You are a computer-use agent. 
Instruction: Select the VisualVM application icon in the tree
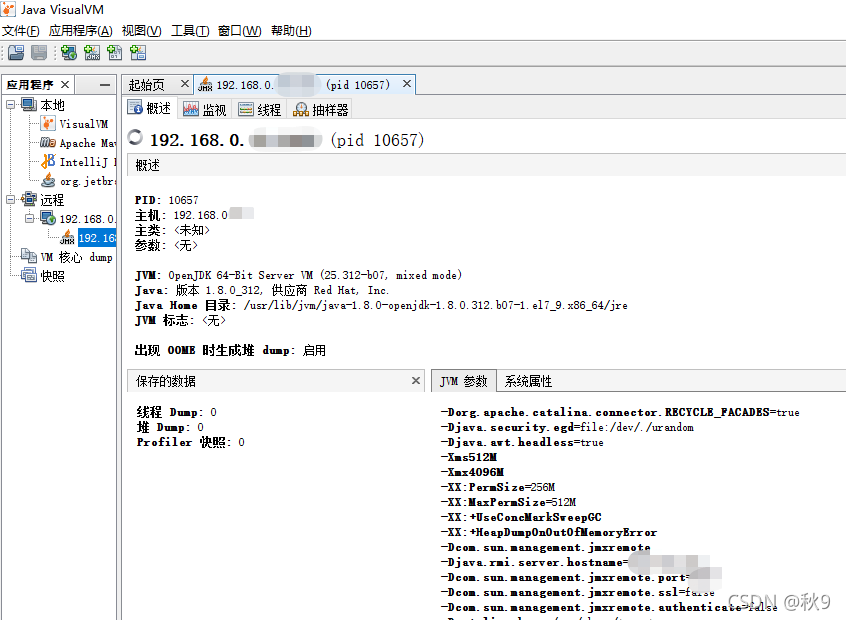(x=48, y=124)
